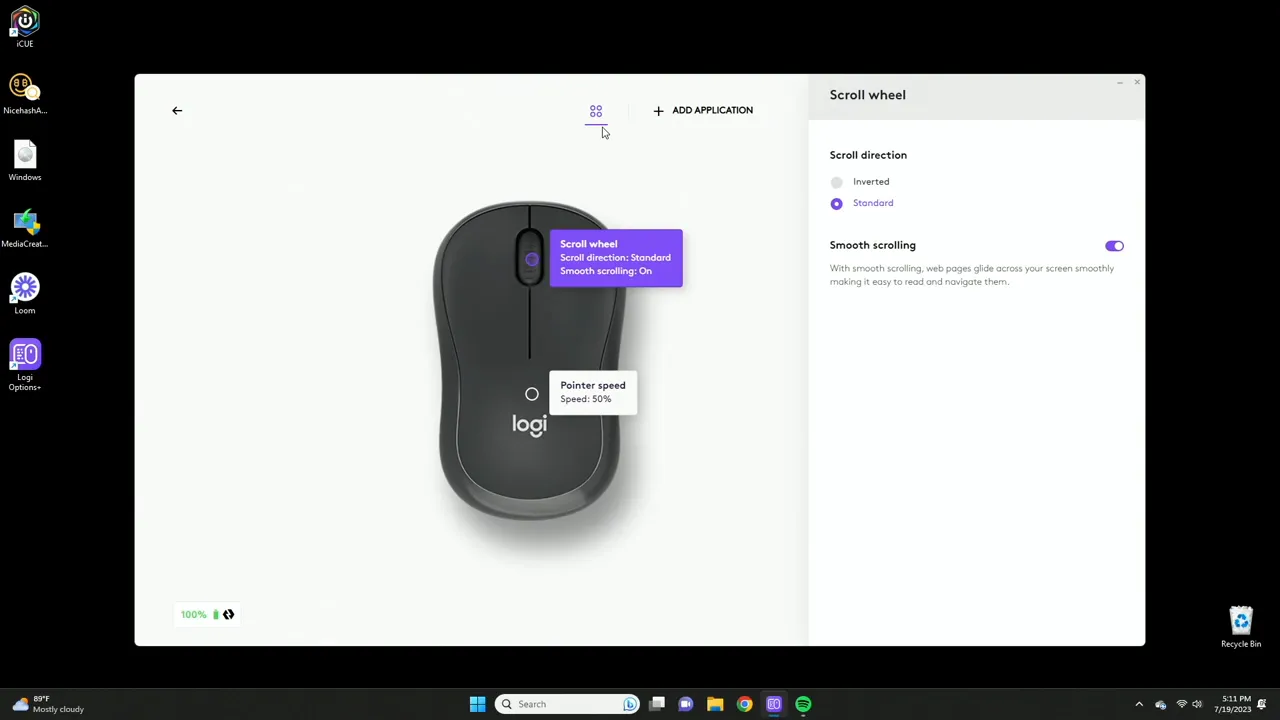Open the Recycle Bin
Screen dimensions: 1280x720
click(x=1240, y=620)
